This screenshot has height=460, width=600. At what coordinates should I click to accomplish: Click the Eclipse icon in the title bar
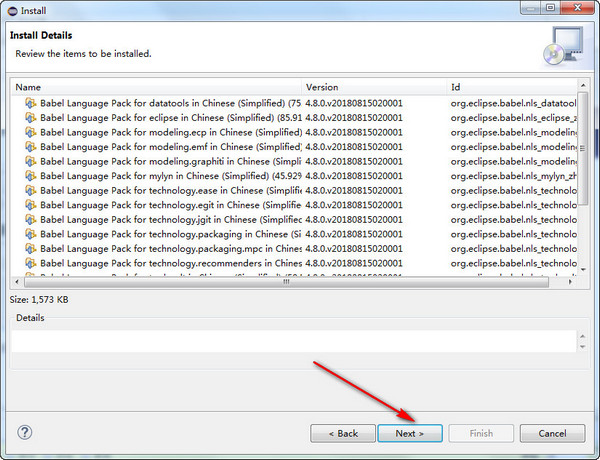pyautogui.click(x=13, y=11)
